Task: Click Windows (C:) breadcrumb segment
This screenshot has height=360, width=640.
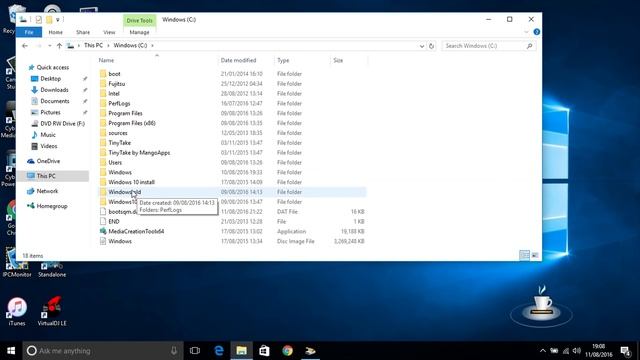Action: point(130,46)
